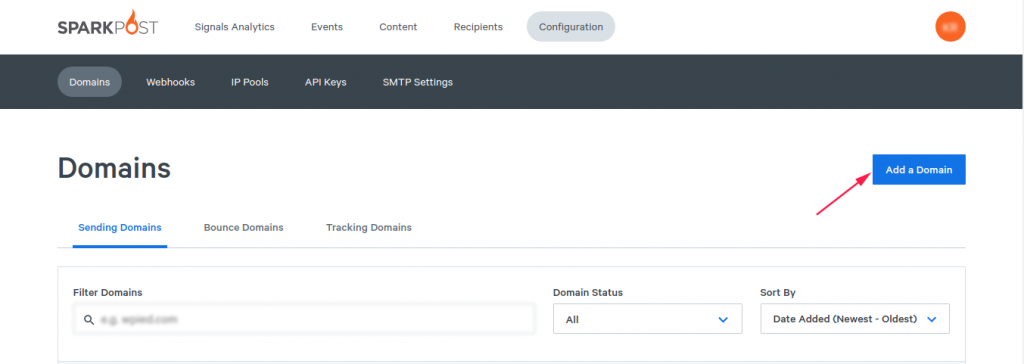Click the Domains page heading
The width and height of the screenshot is (1024, 364).
(114, 168)
